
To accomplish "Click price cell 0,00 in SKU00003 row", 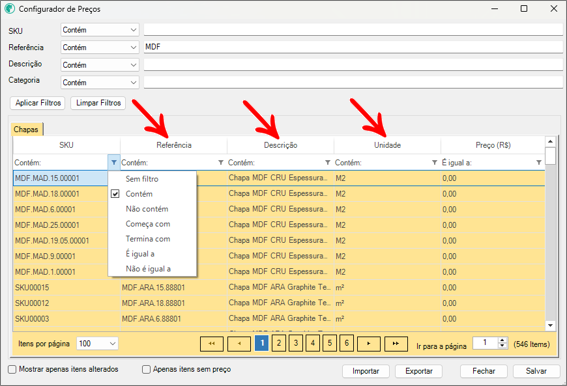I will pos(493,319).
